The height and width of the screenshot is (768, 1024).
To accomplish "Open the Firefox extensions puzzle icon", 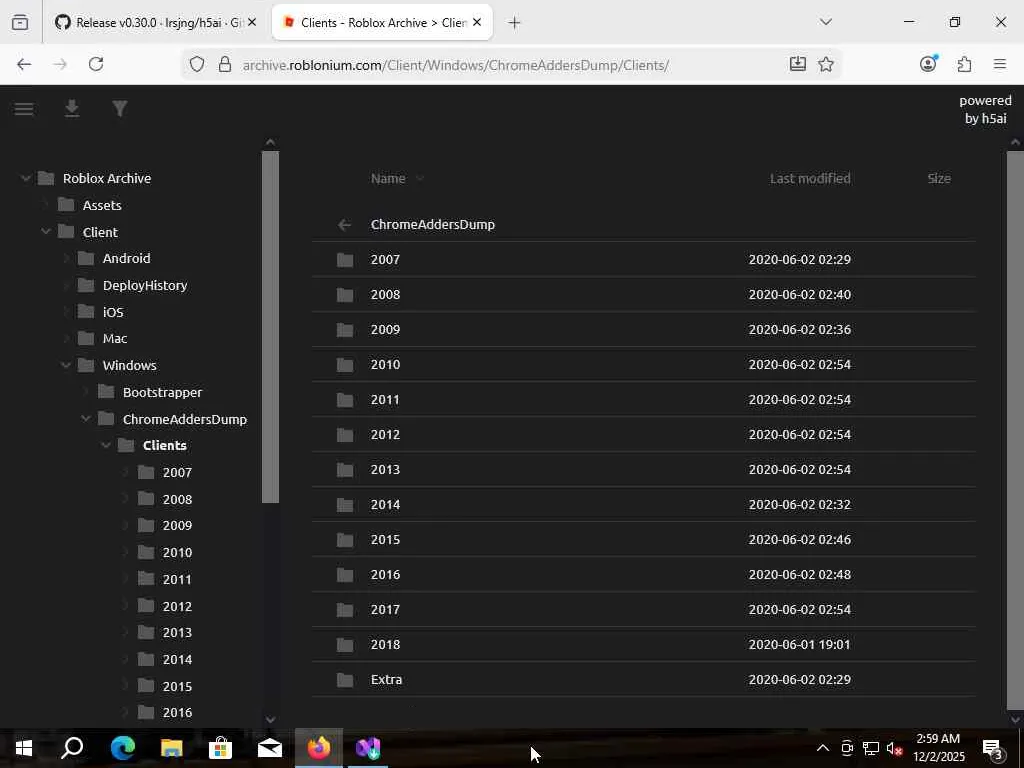I will (964, 64).
